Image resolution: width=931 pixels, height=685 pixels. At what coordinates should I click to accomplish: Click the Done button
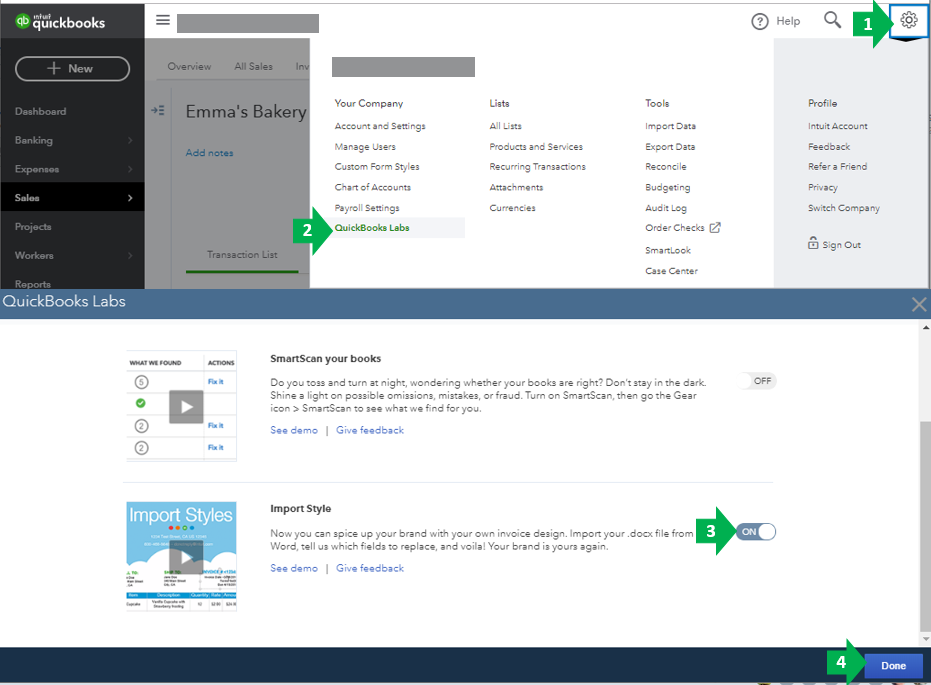[893, 665]
